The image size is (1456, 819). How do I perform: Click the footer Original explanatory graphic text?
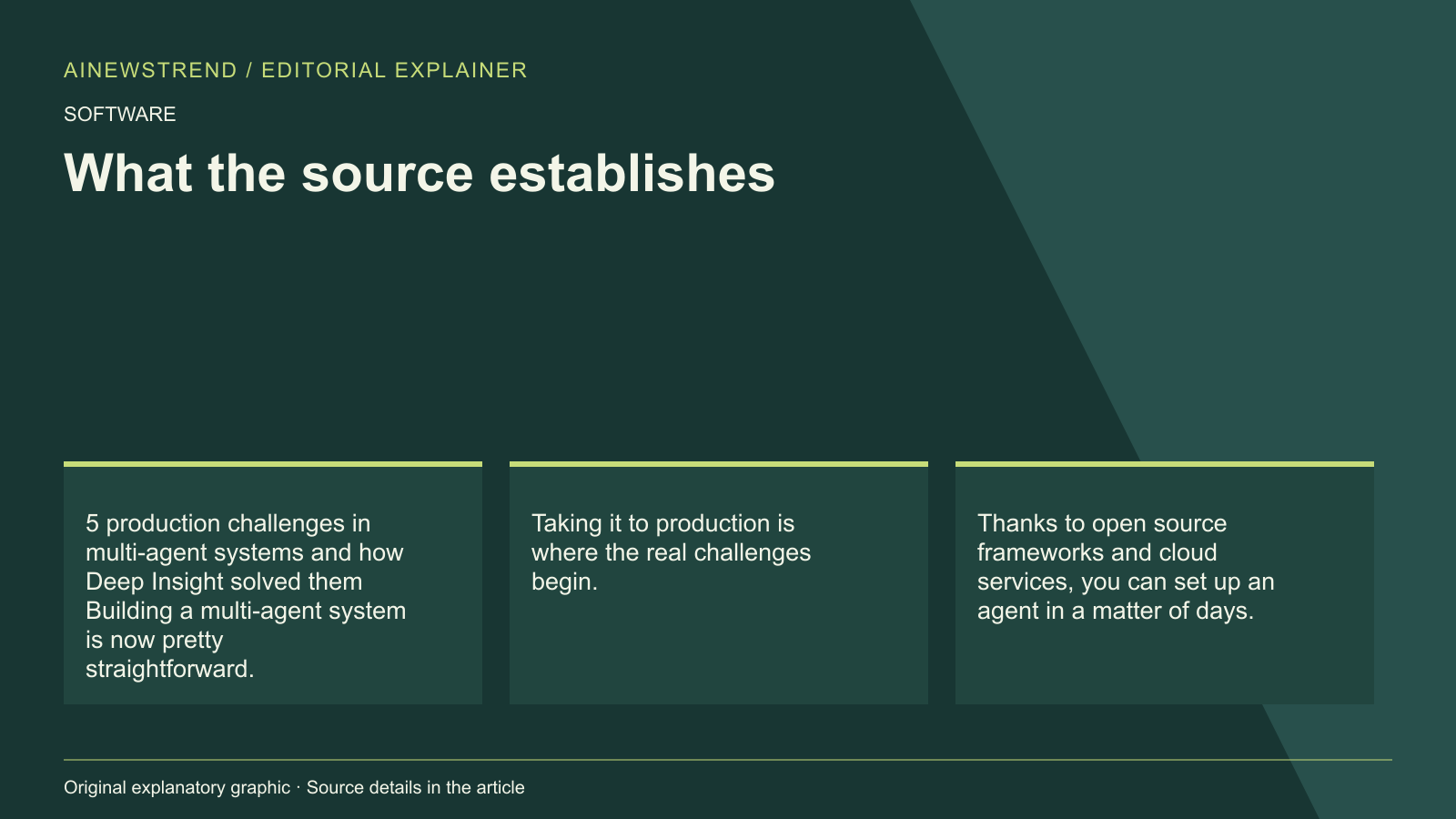pos(294,787)
